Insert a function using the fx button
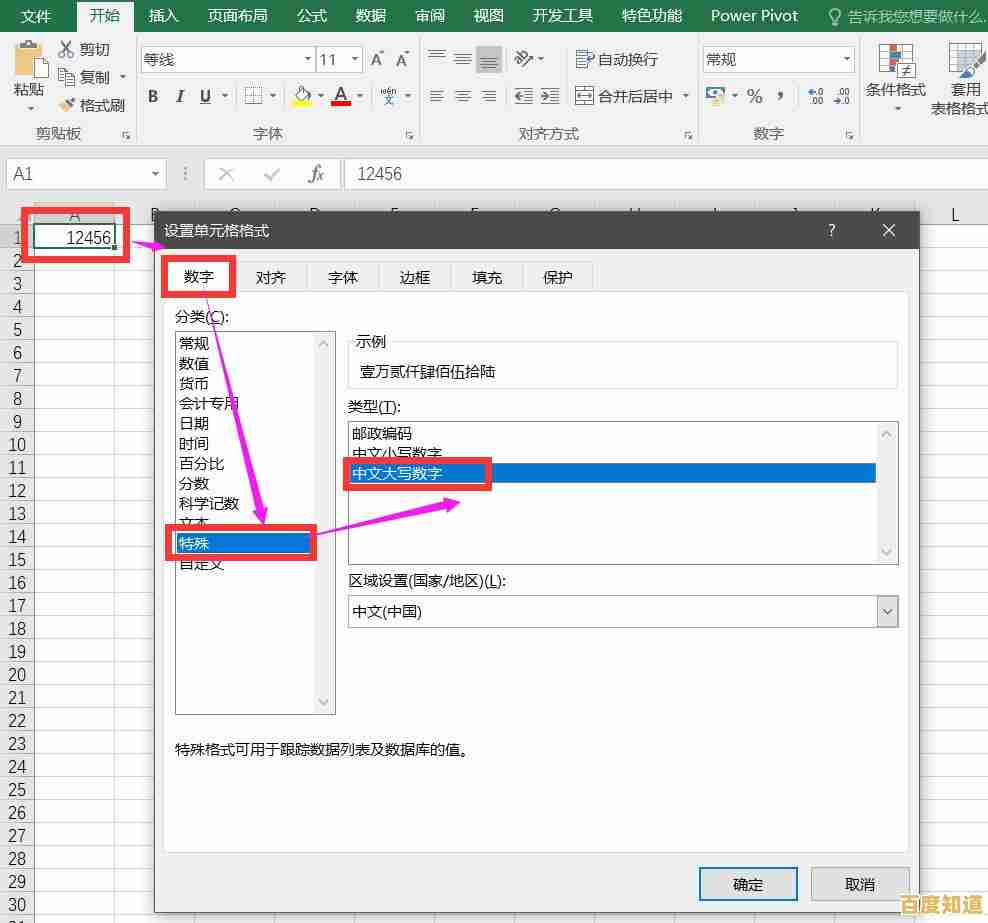988x923 pixels. coord(317,174)
